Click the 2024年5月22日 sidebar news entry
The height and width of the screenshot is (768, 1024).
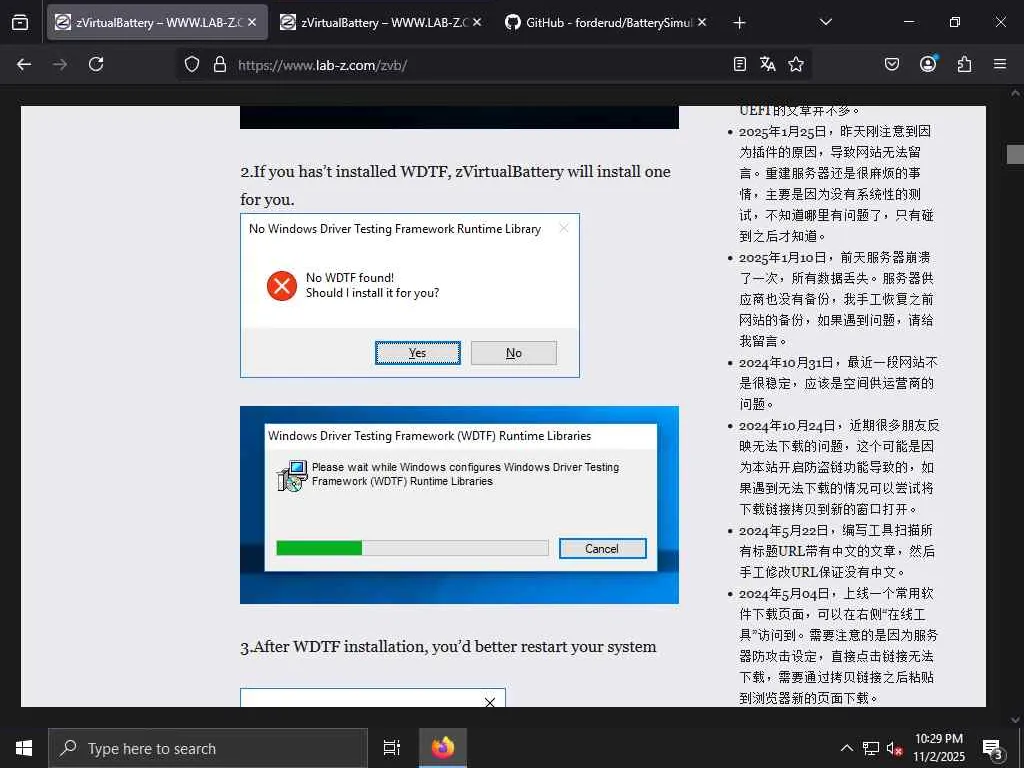tap(837, 551)
